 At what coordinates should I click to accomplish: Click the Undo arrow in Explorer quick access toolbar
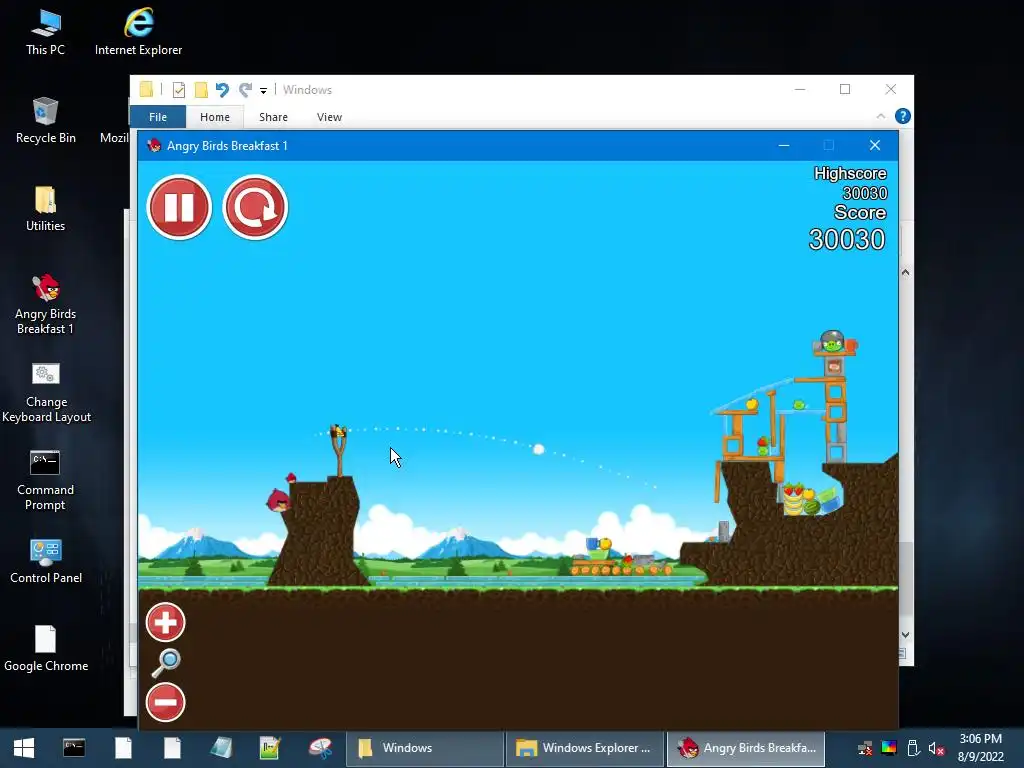click(222, 89)
